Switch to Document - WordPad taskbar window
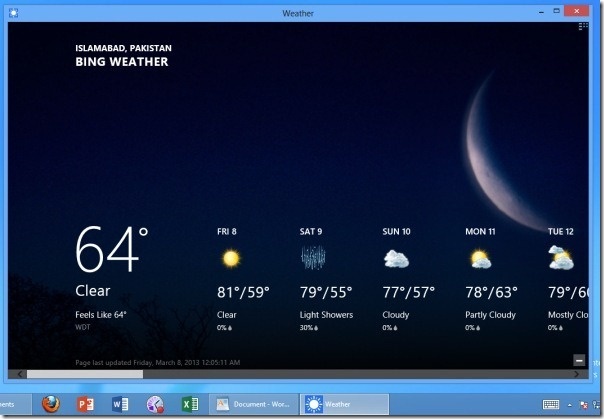604x419 pixels. click(x=254, y=404)
